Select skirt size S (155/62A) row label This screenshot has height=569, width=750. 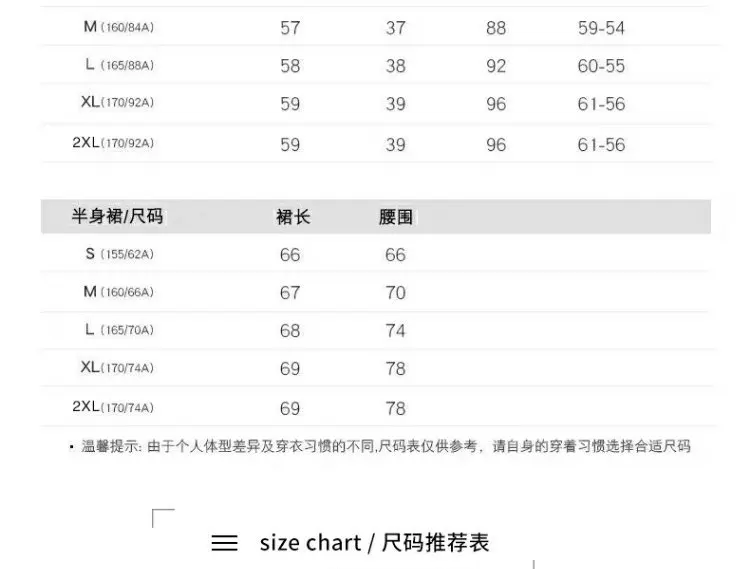point(120,254)
